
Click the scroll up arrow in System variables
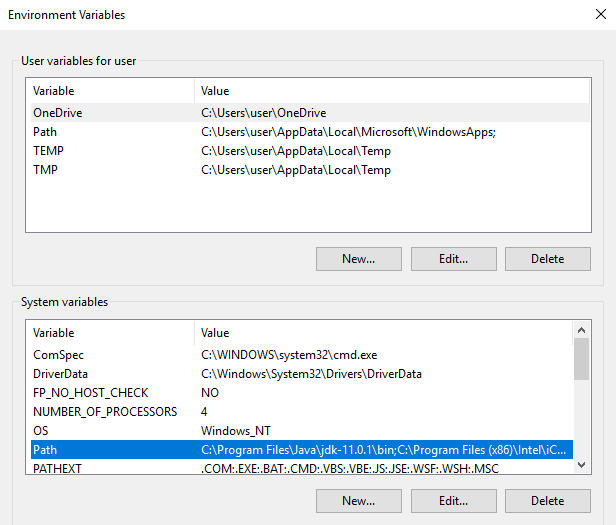click(x=581, y=330)
